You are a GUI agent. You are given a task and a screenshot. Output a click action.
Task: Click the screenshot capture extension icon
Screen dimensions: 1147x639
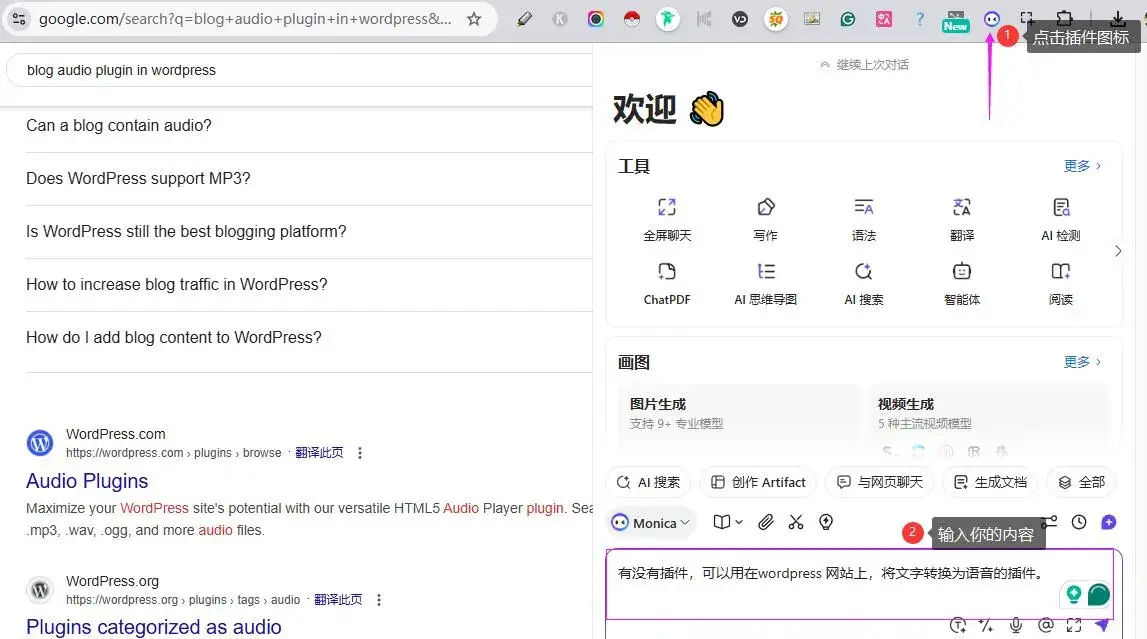[x=1028, y=19]
